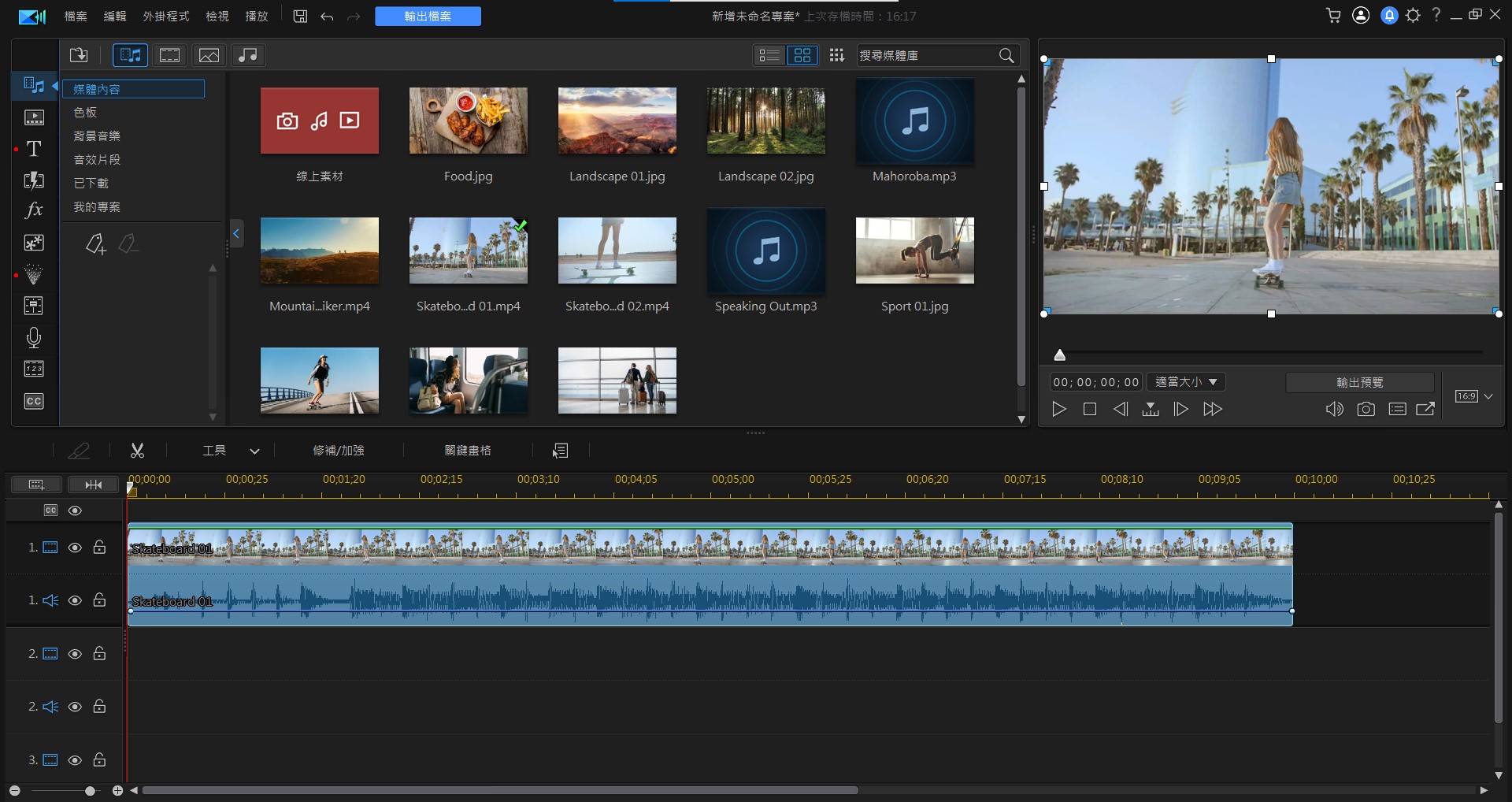
Task: Select the Landscape 01.jpg thumbnail
Action: click(617, 121)
